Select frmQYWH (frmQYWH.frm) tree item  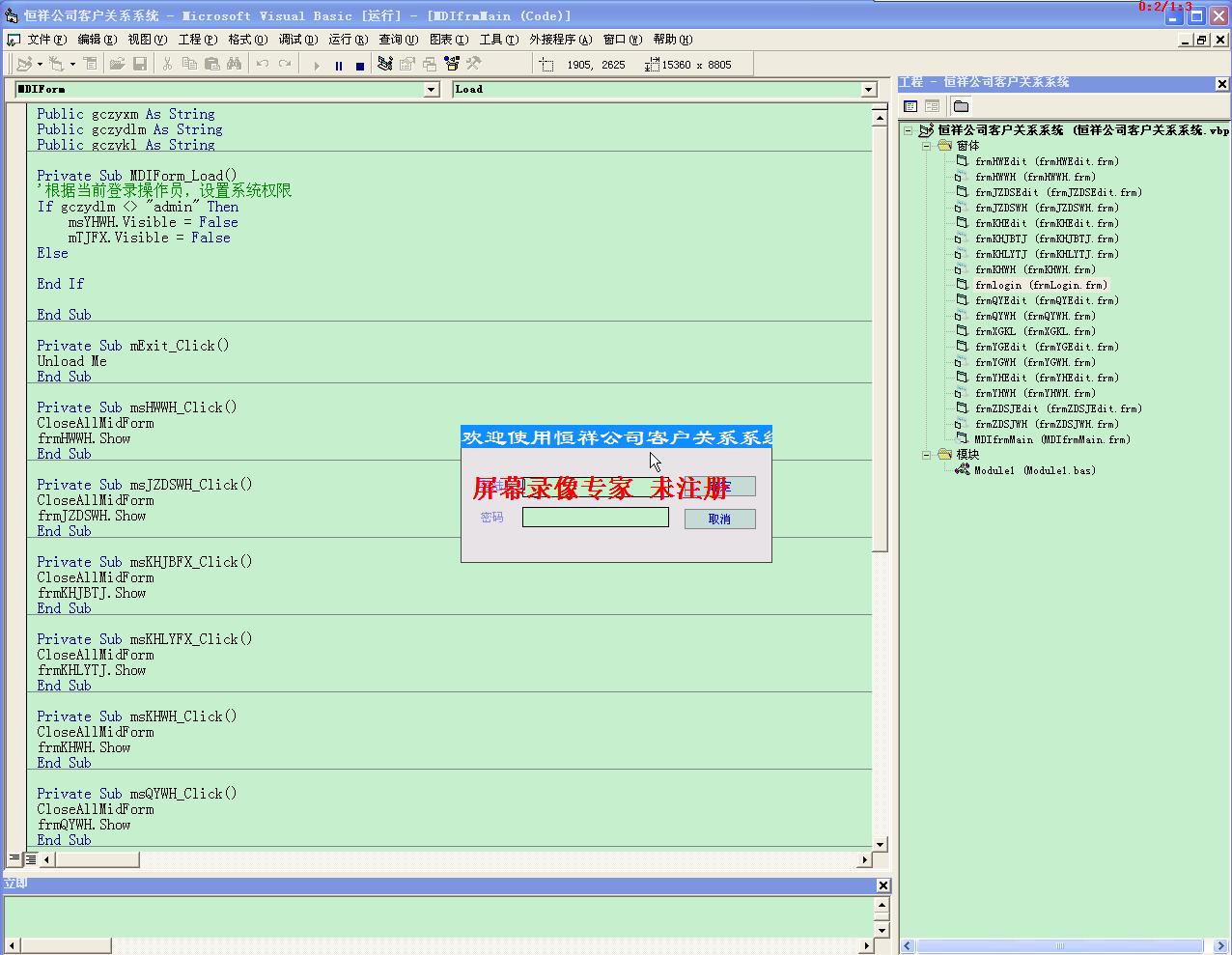pos(1035,316)
